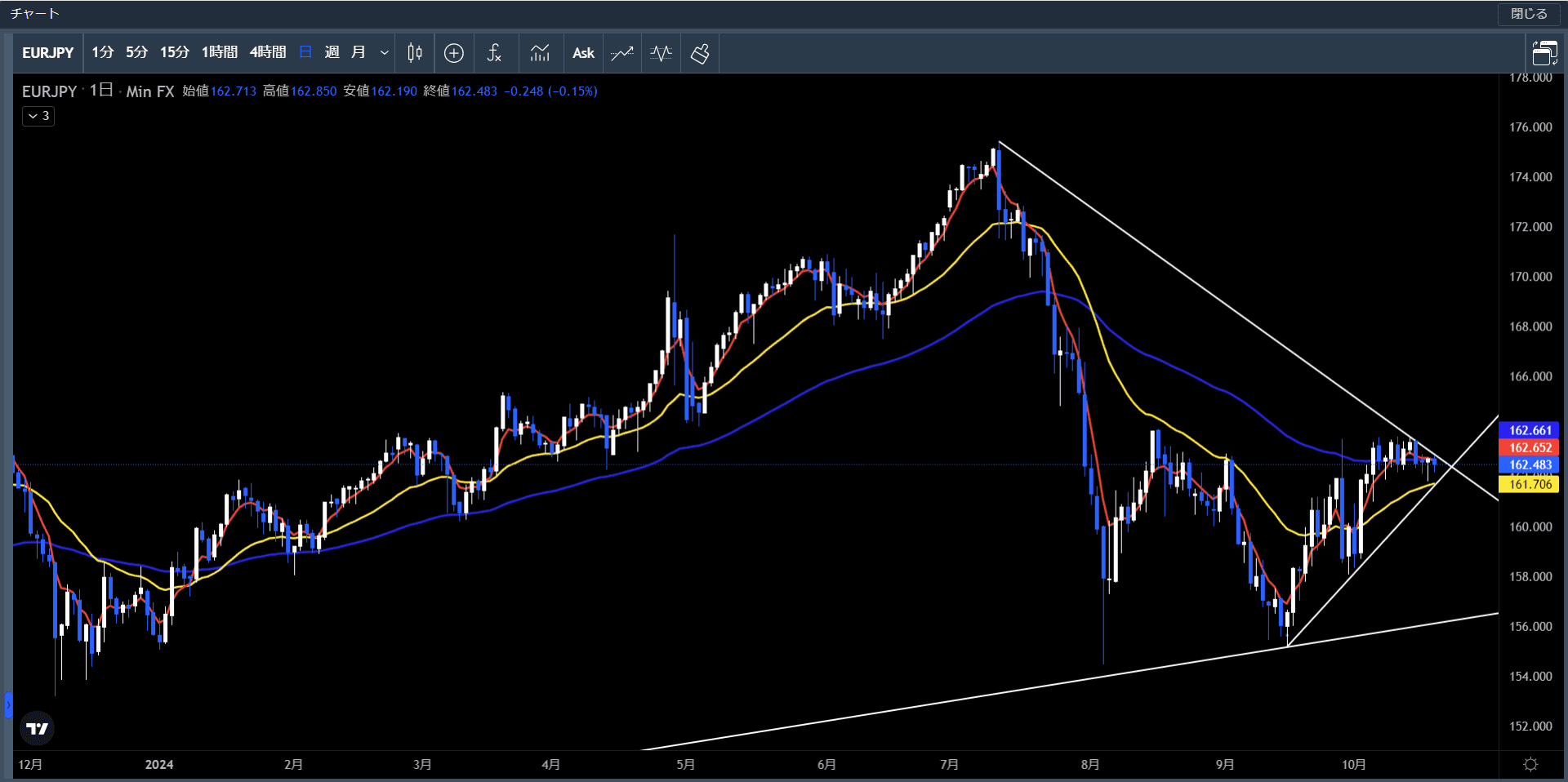The height and width of the screenshot is (782, 1568).
Task: Click the add symbol compare icon
Action: 454,53
